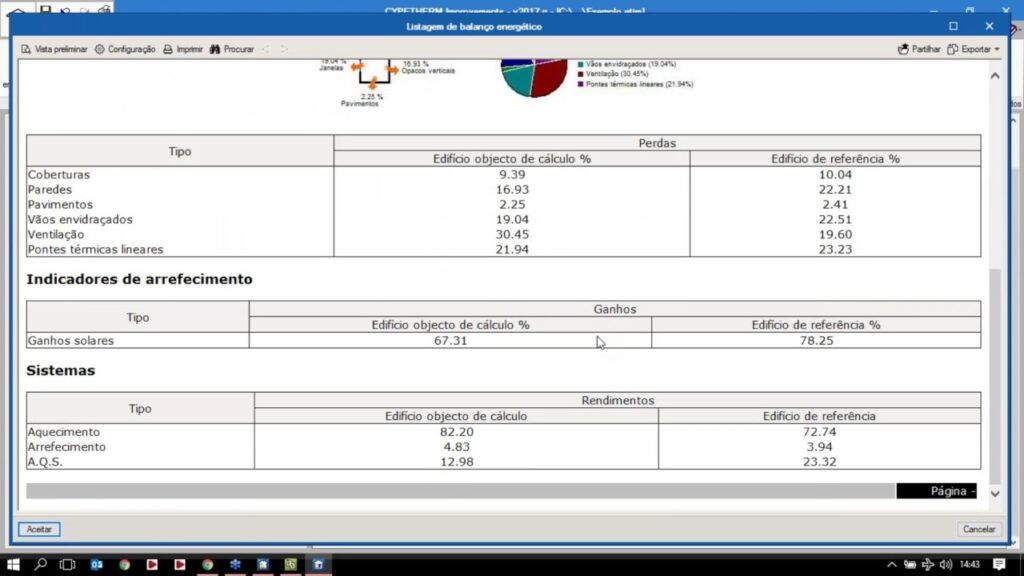1024x576 pixels.
Task: Open the Action Center notifications icon
Action: tap(999, 565)
